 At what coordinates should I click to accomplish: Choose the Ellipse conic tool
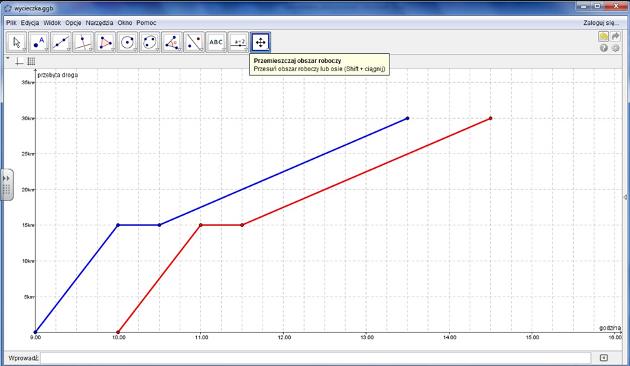(149, 42)
